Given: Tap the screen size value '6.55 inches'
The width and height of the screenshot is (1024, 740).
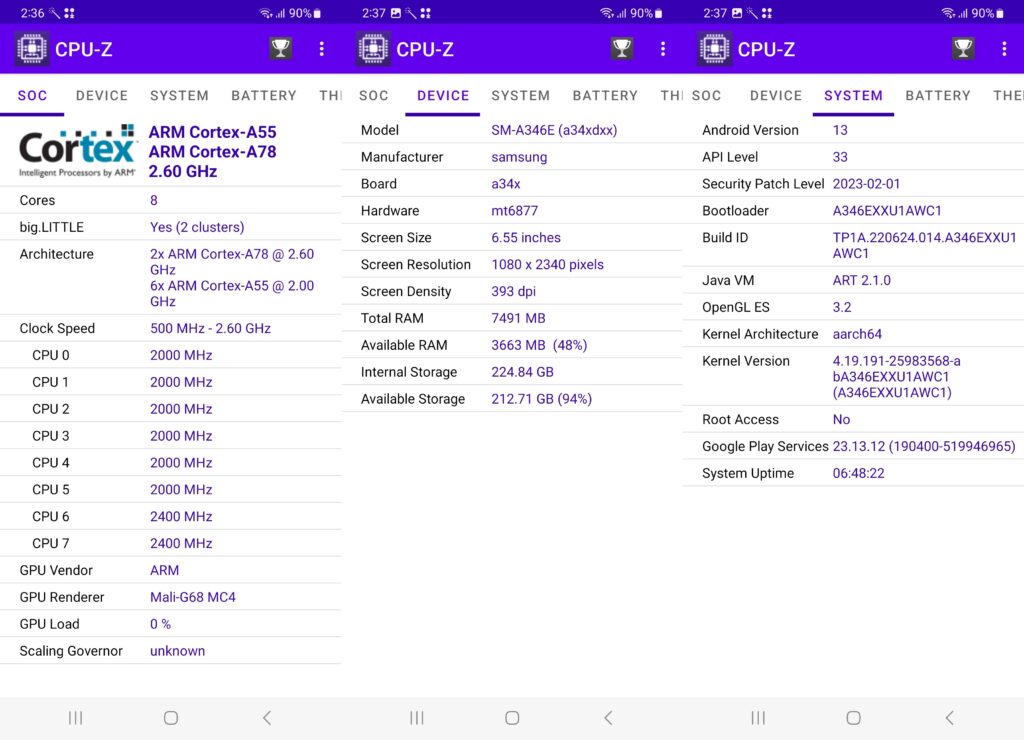Looking at the screenshot, I should (526, 238).
